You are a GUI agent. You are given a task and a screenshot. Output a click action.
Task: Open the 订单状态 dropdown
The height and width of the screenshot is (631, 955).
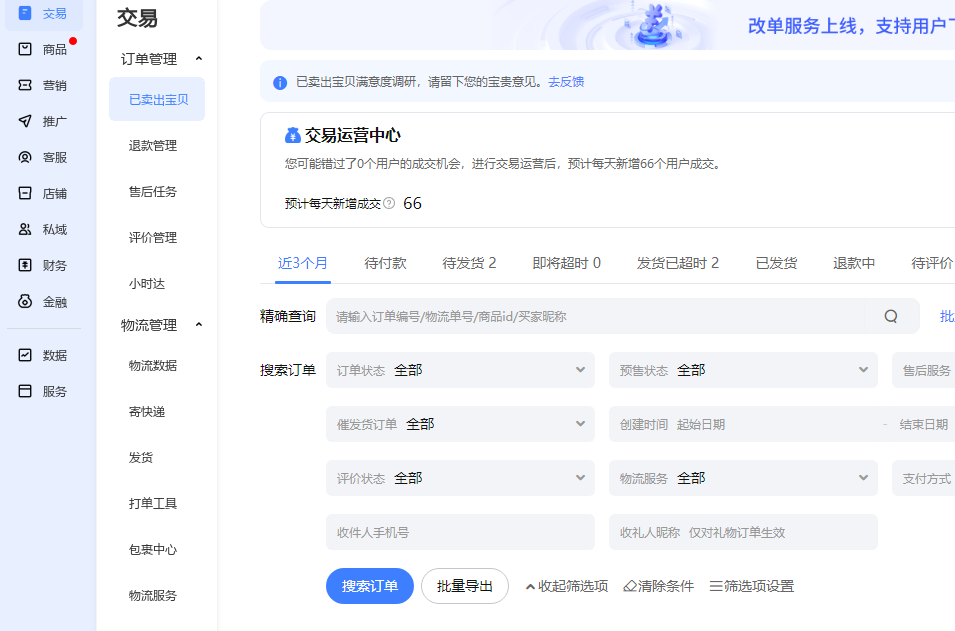pyautogui.click(x=460, y=369)
